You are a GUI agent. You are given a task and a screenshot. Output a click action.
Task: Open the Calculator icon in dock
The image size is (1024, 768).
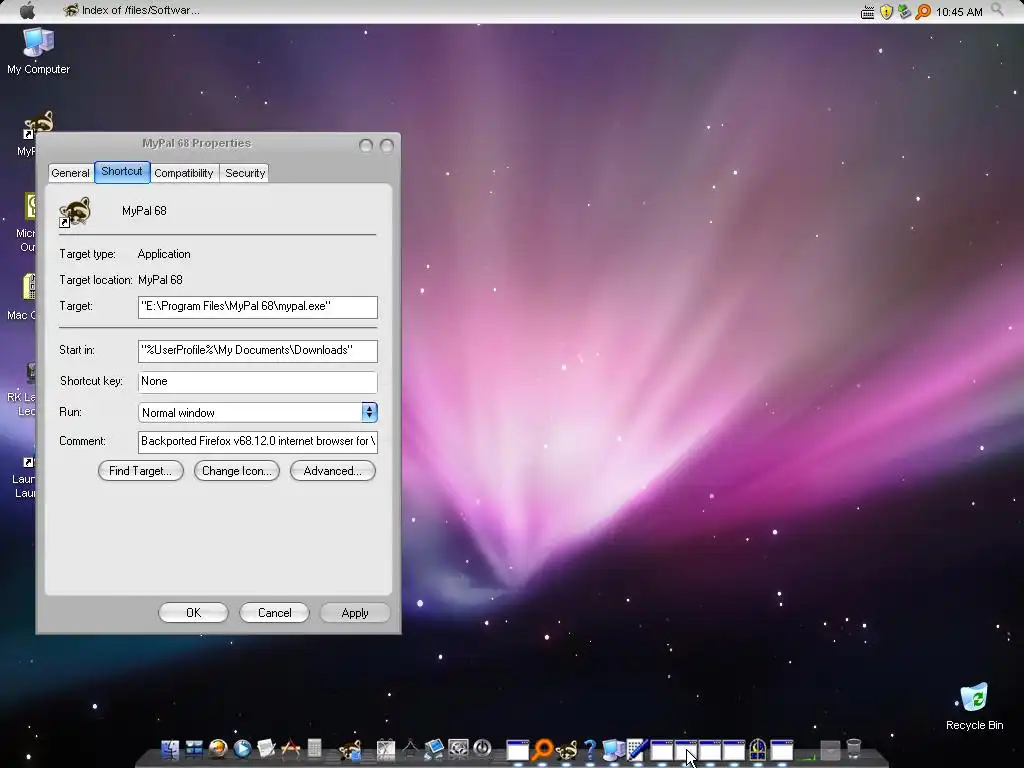315,749
